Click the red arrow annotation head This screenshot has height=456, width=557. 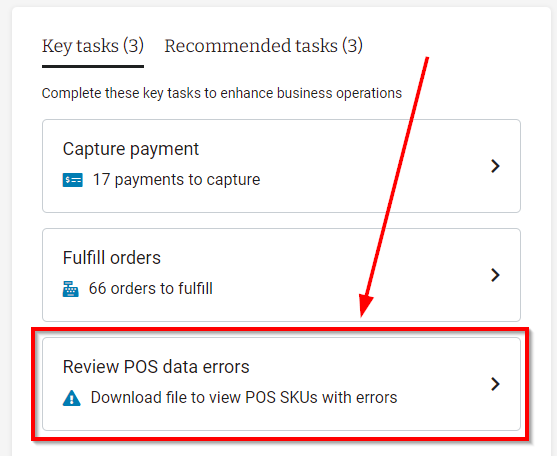[365, 306]
